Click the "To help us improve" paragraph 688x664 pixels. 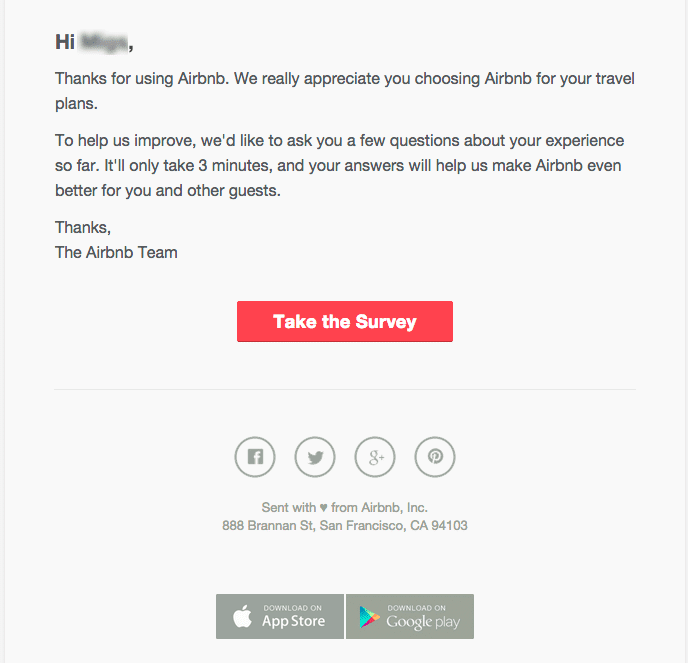[339, 165]
